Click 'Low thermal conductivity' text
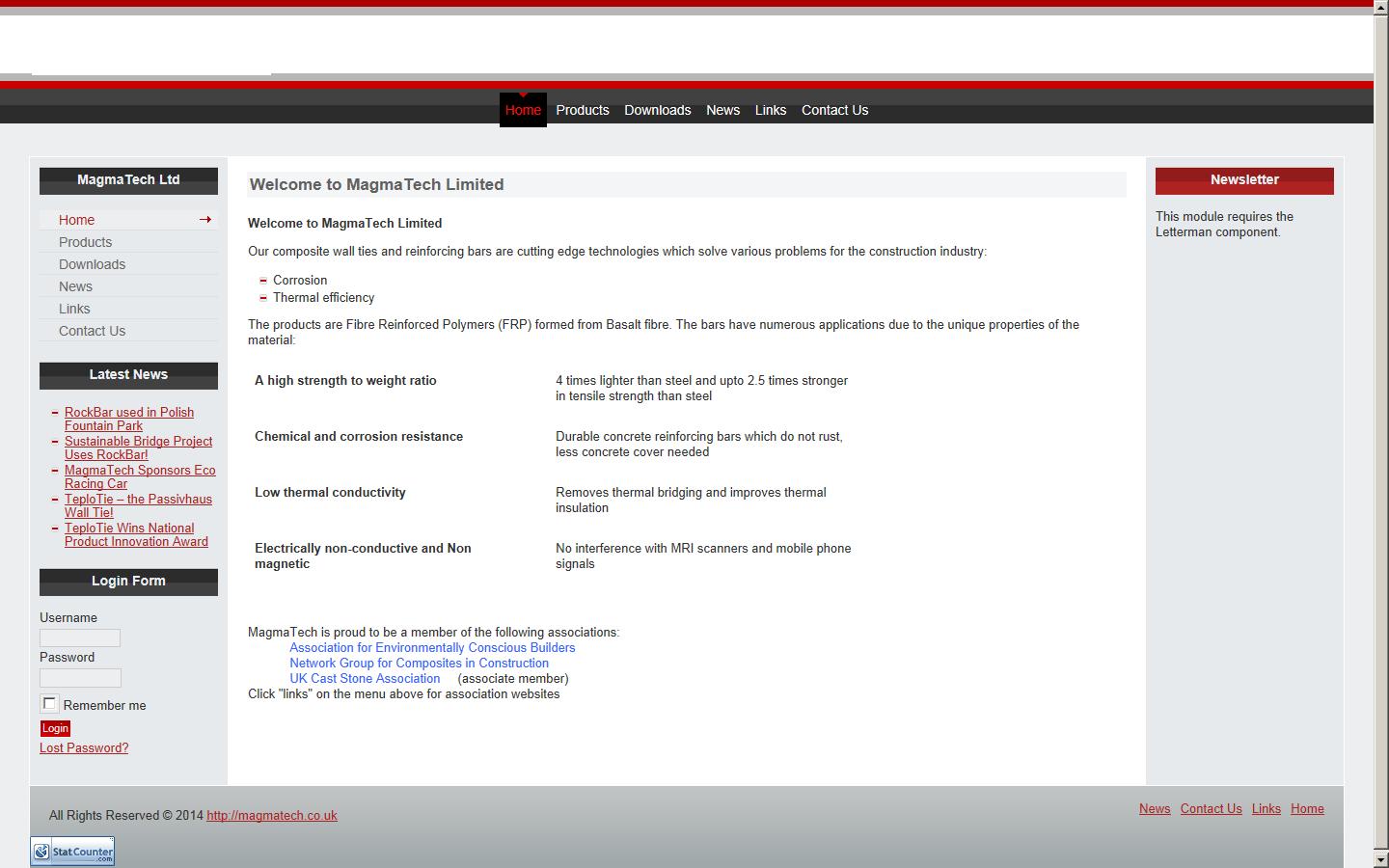 pyautogui.click(x=330, y=492)
